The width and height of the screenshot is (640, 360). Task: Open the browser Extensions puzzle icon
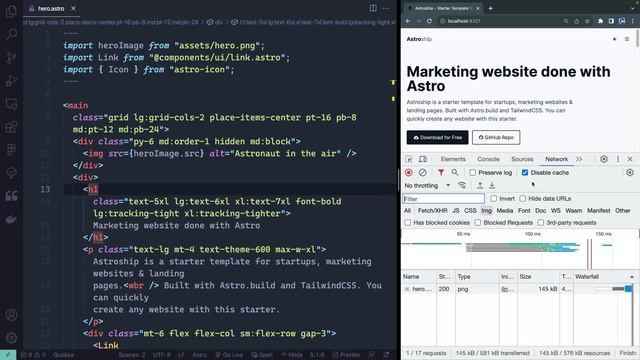(600, 21)
